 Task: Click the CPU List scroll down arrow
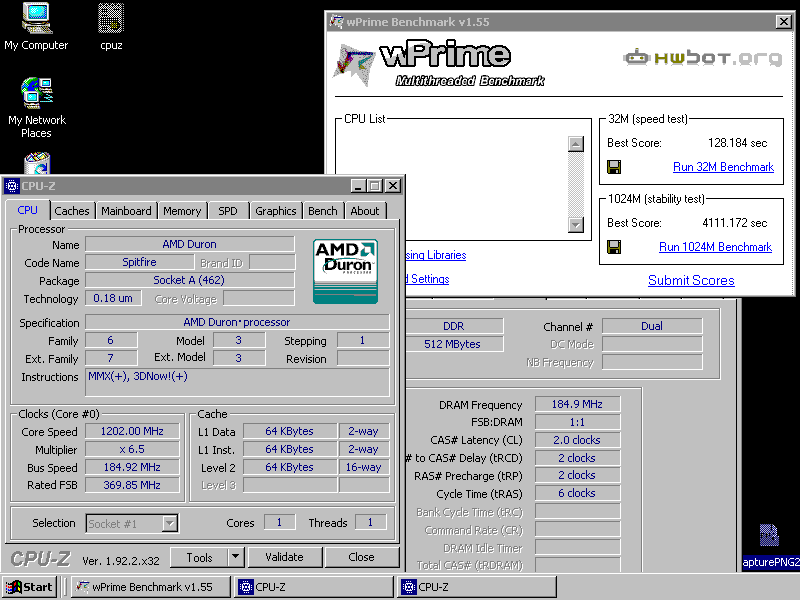point(576,224)
